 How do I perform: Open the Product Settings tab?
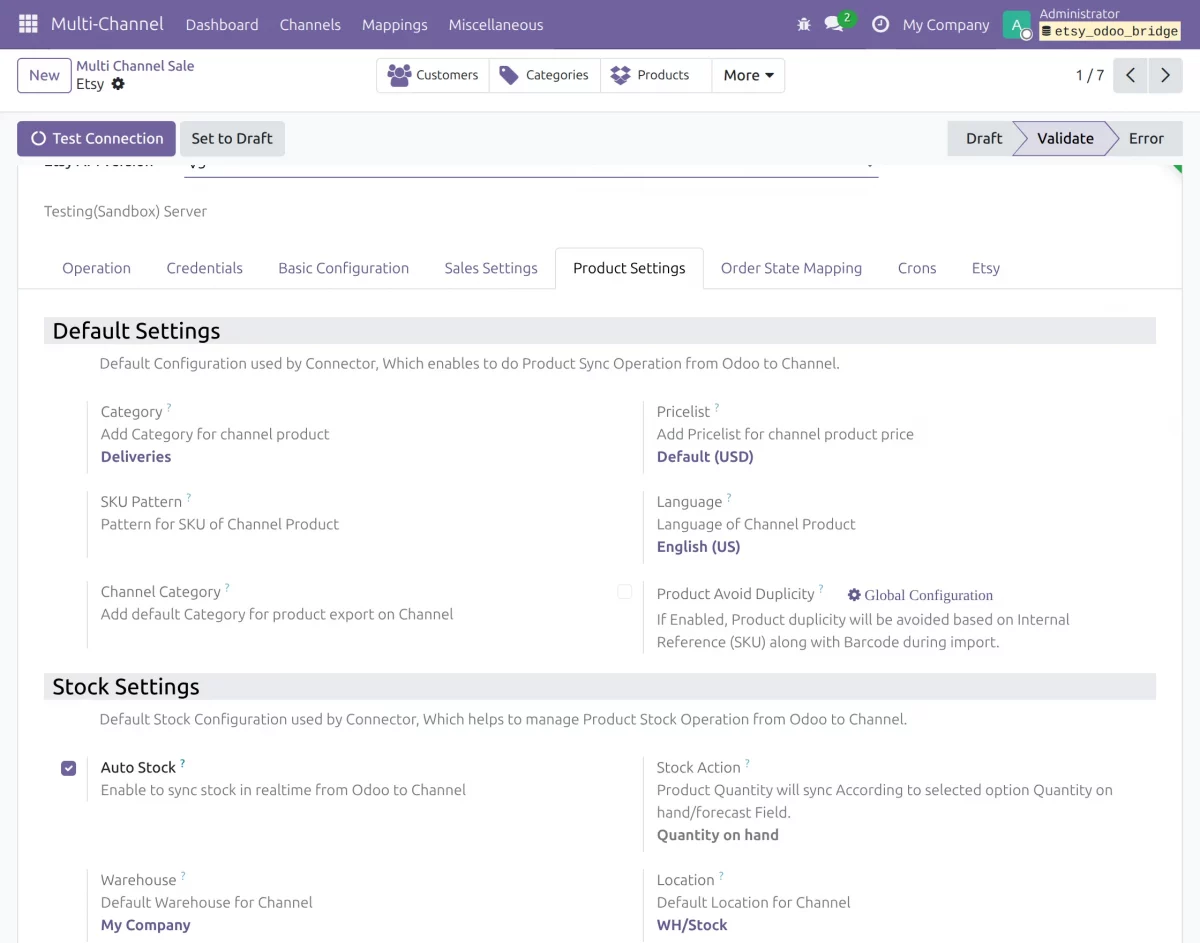(x=629, y=268)
